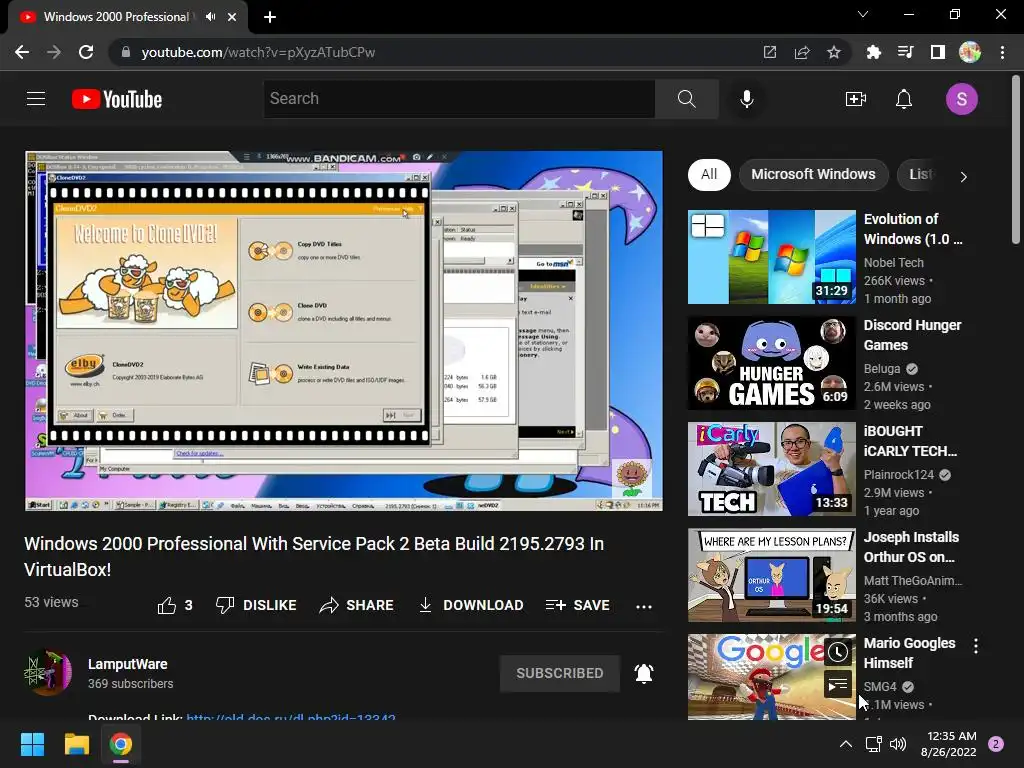1024x768 pixels.
Task: Open the notifications bell in header
Action: click(904, 99)
